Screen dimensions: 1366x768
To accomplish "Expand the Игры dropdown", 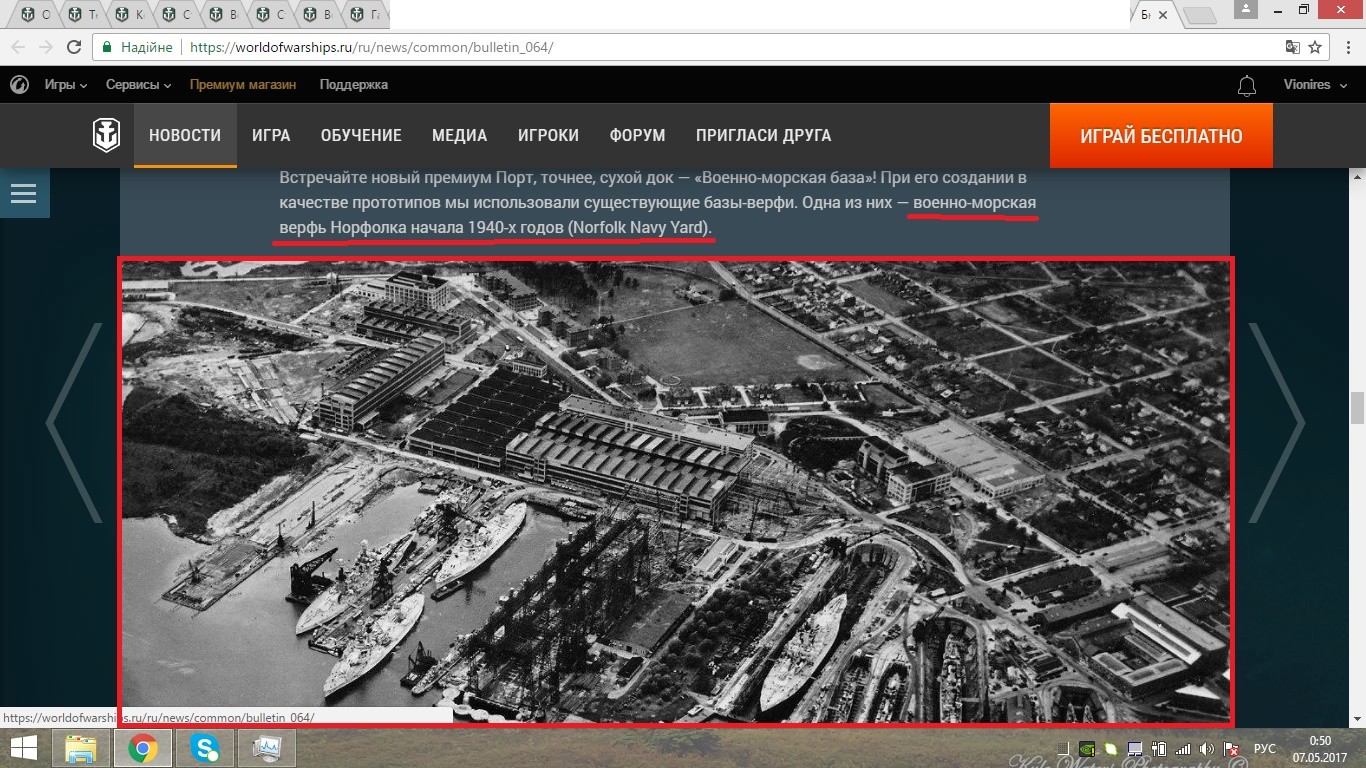I will pyautogui.click(x=66, y=85).
